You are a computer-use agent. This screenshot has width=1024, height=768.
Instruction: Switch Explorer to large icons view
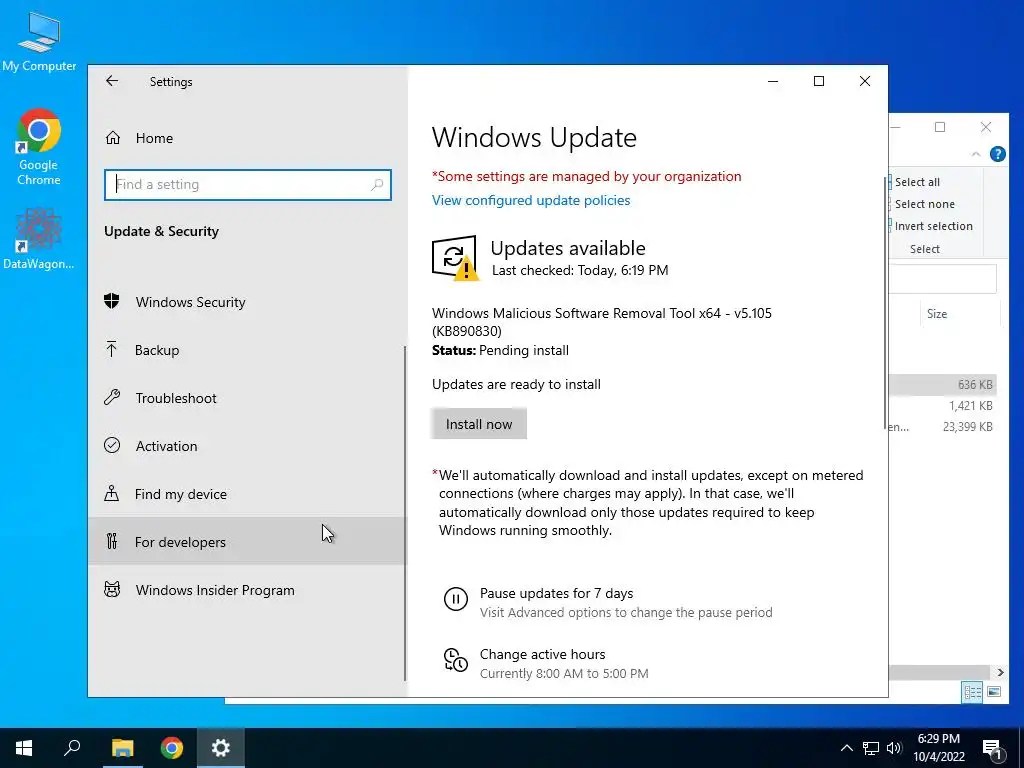click(994, 692)
